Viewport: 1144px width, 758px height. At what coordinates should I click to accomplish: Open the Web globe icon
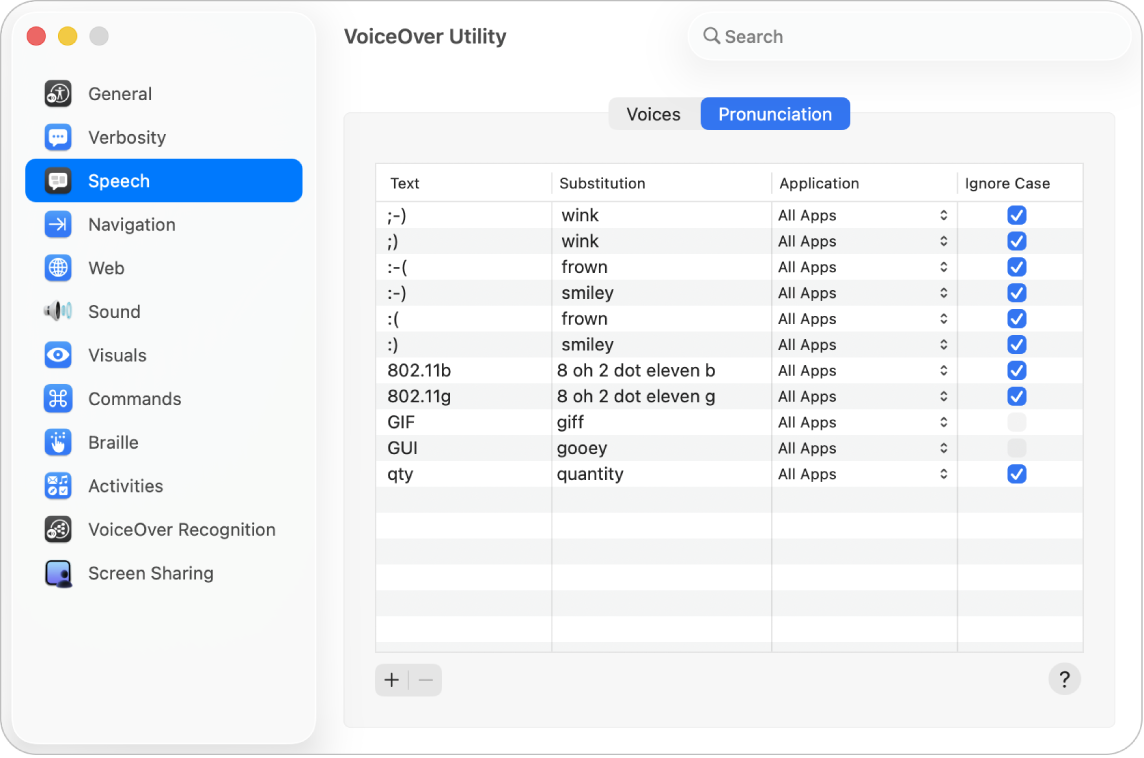[x=57, y=268]
